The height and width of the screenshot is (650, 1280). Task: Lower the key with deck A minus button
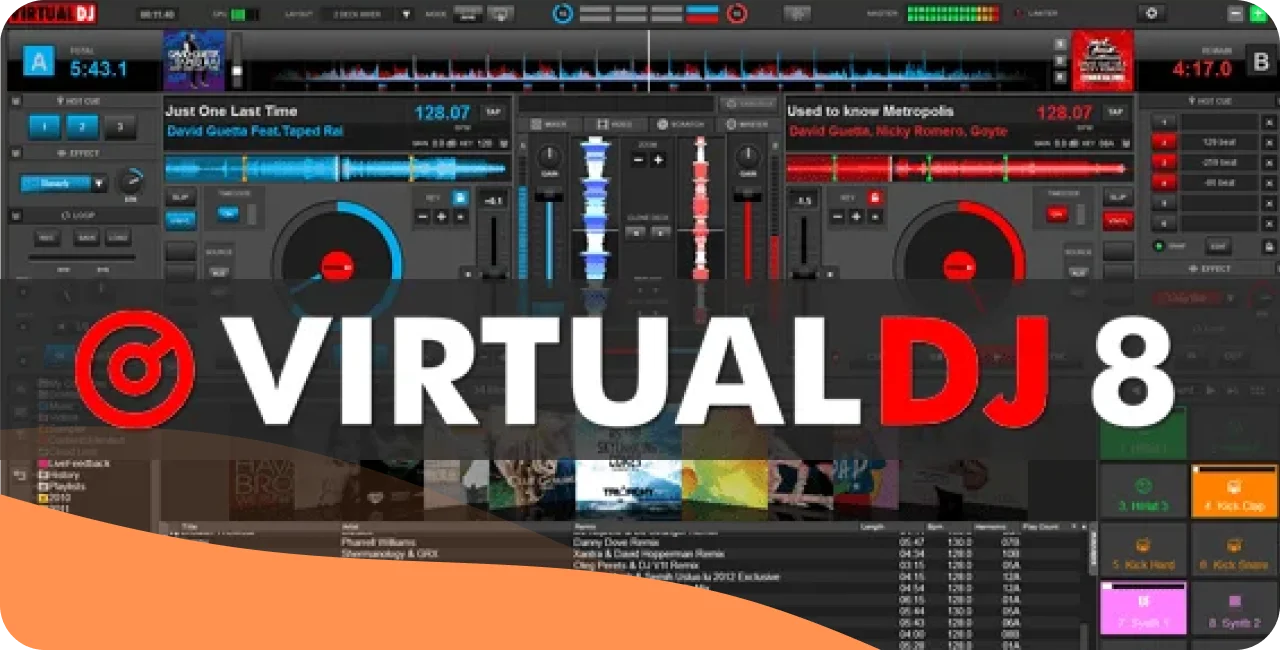click(423, 216)
